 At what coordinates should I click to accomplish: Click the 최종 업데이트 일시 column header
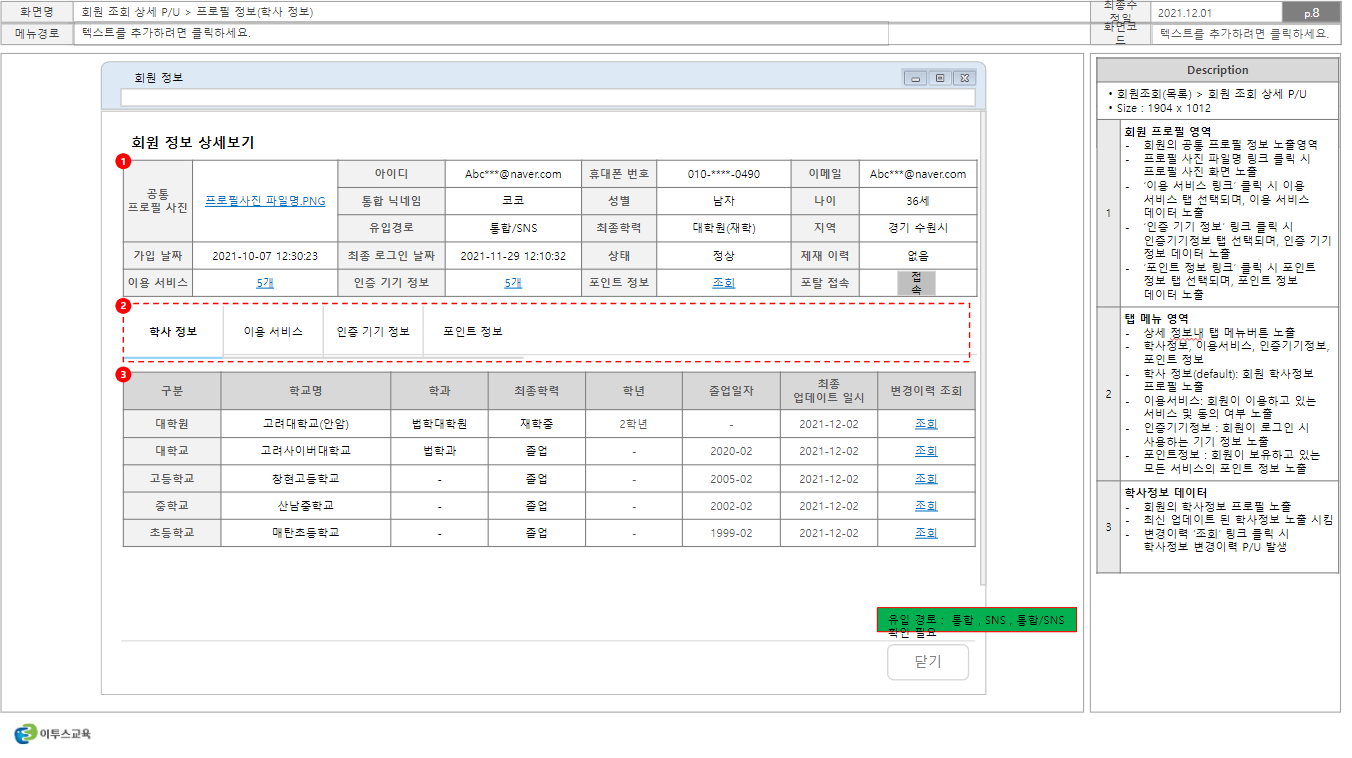(829, 391)
